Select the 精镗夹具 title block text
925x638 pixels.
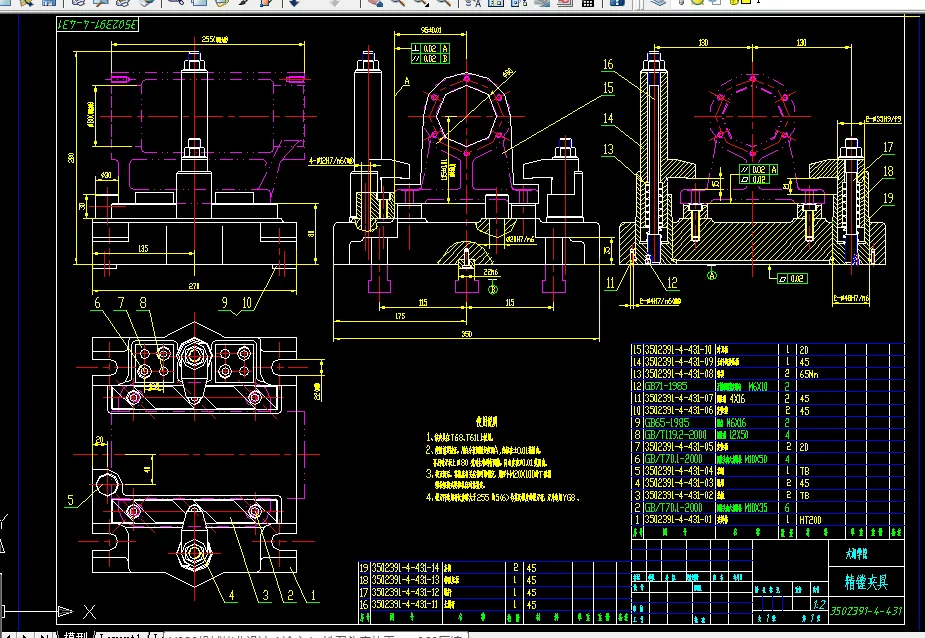865,582
